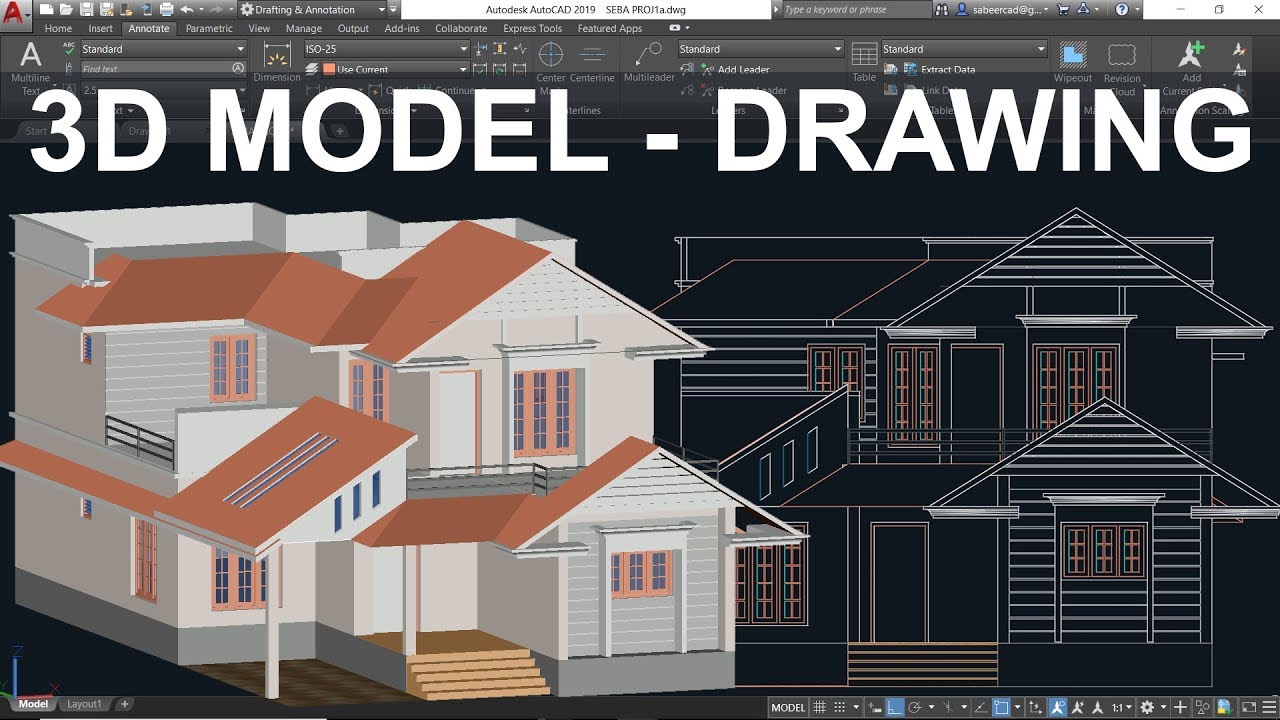Click the Customization hamburger icon in status bar
The width and height of the screenshot is (1280, 720).
tap(1269, 707)
